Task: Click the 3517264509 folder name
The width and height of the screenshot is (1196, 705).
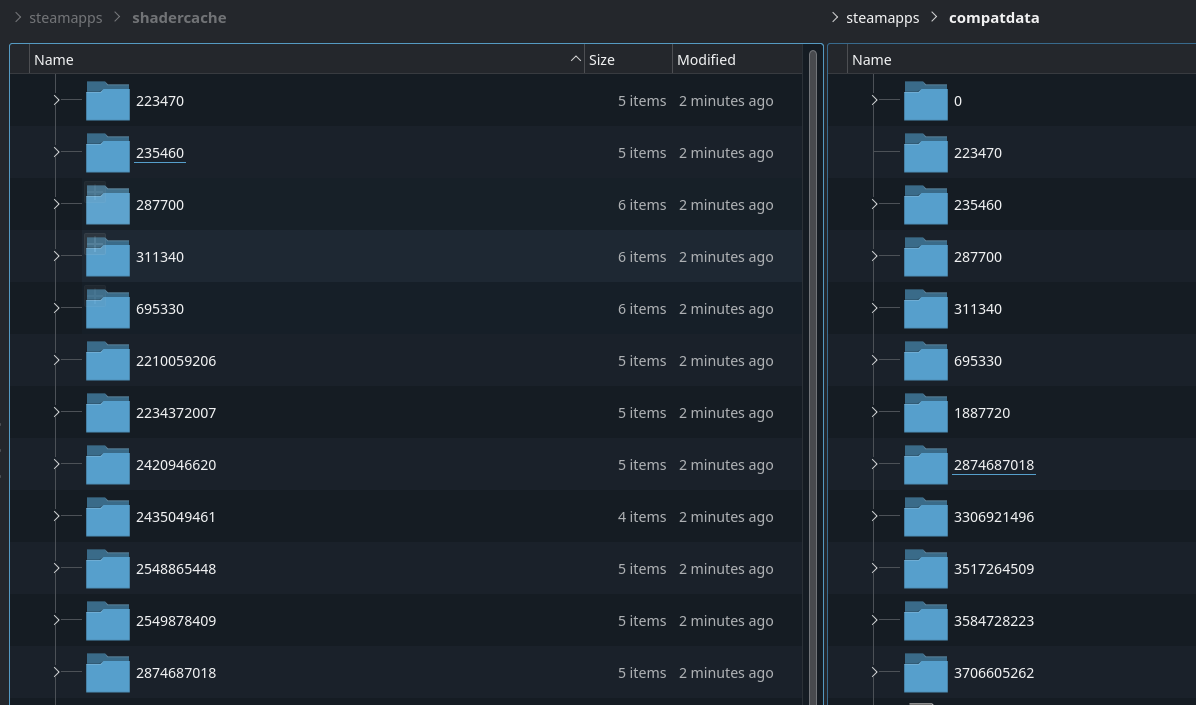Action: click(994, 568)
